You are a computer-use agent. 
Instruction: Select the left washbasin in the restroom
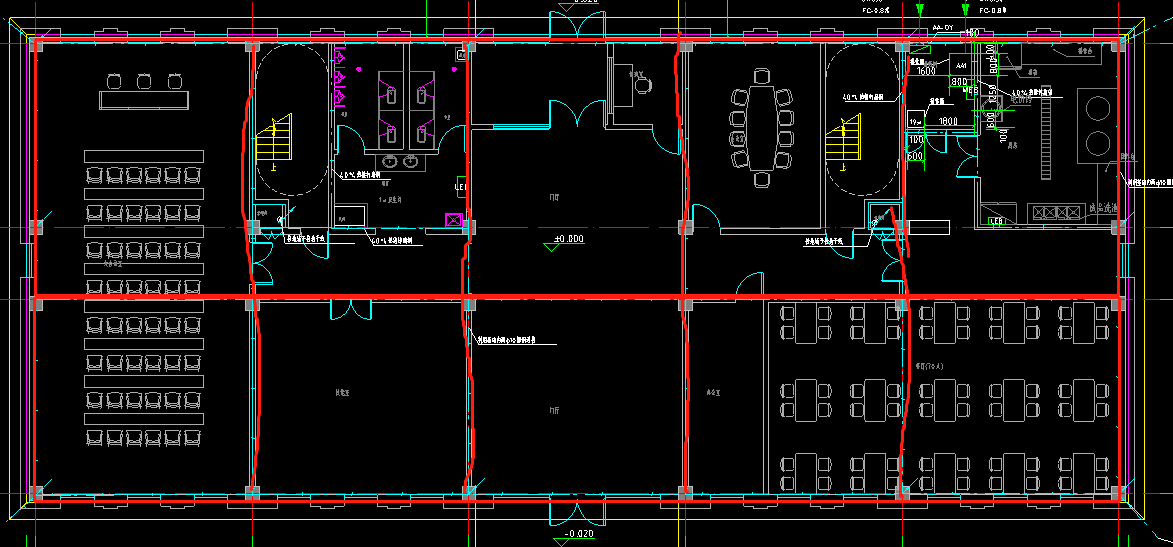tap(391, 161)
